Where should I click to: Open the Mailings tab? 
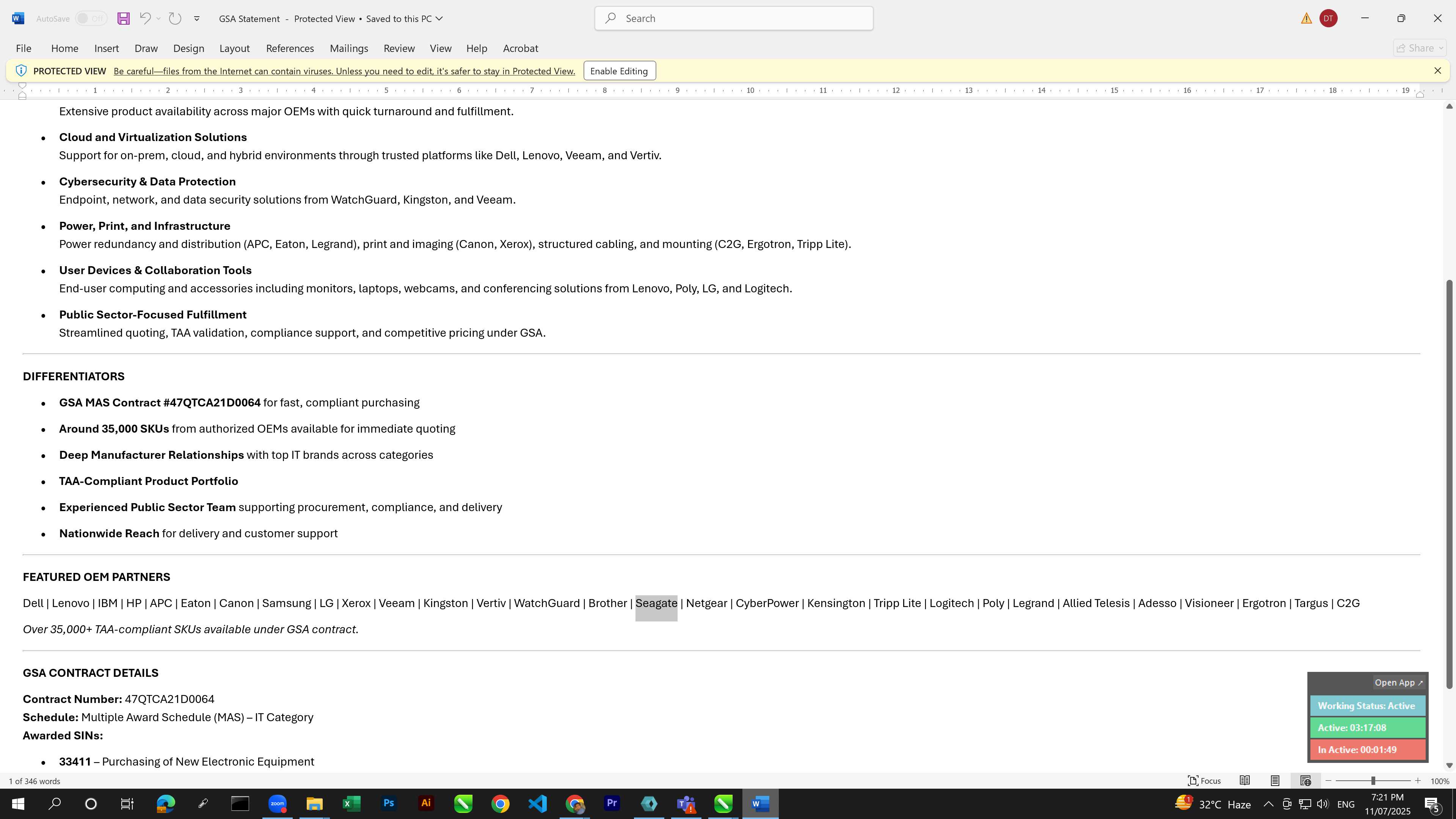click(x=349, y=48)
